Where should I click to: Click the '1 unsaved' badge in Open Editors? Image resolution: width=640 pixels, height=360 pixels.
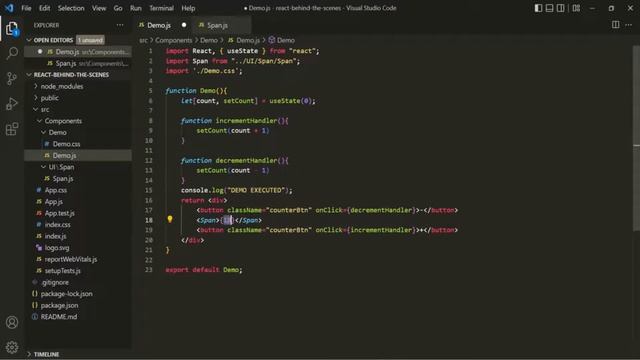[90, 40]
